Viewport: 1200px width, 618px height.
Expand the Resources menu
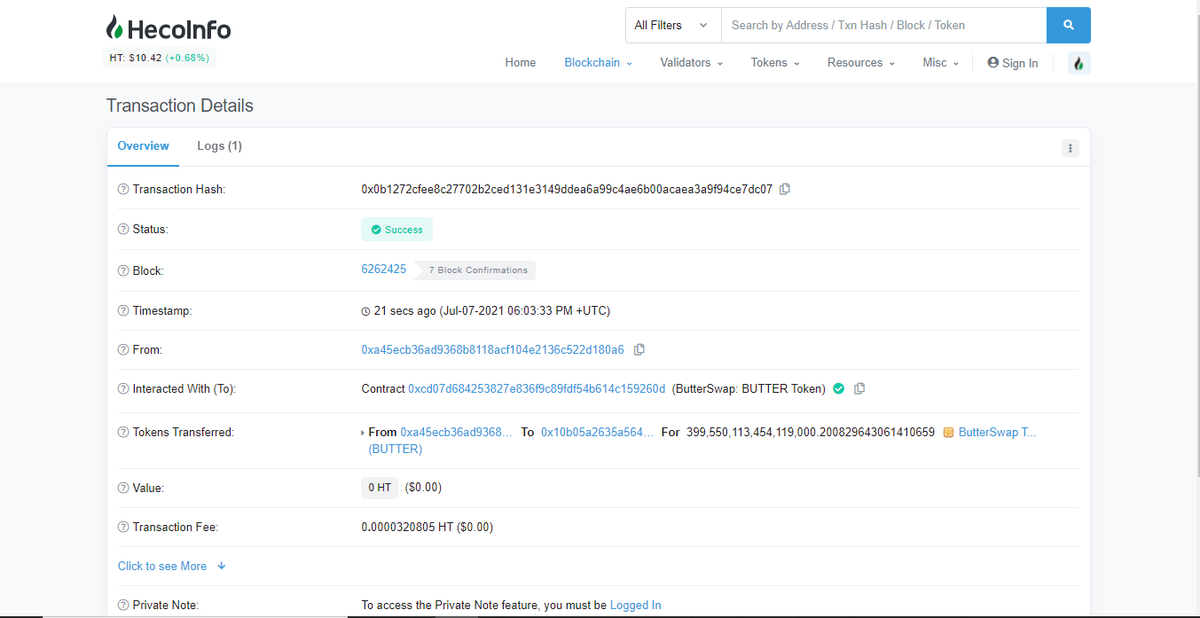coord(861,63)
